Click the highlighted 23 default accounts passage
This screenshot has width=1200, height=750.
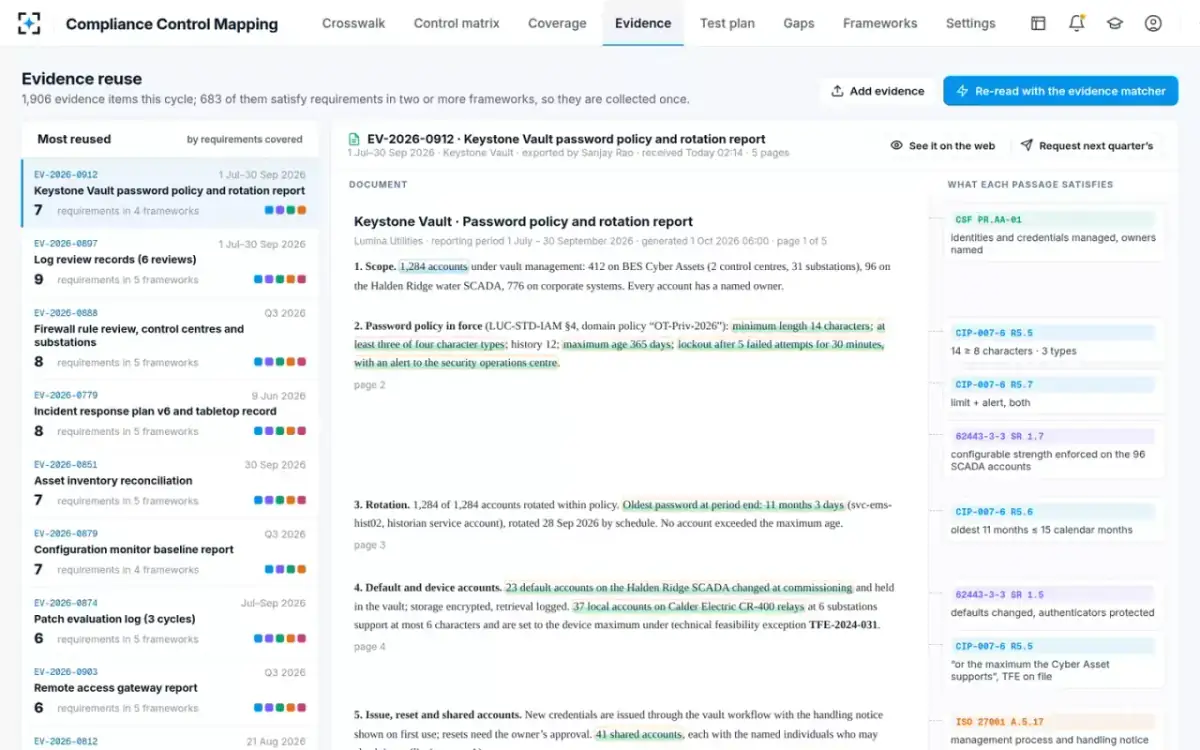tap(679, 588)
